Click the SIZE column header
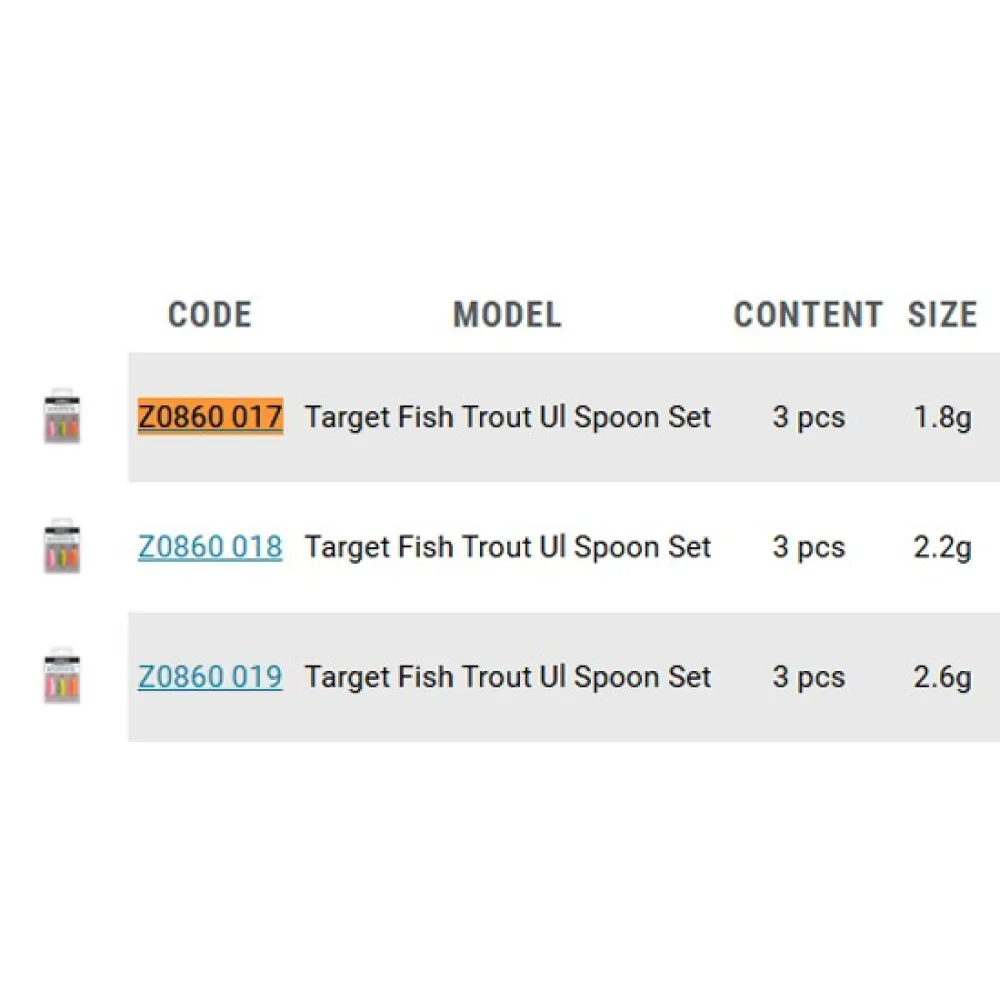The image size is (1000, 1000). pos(943,314)
